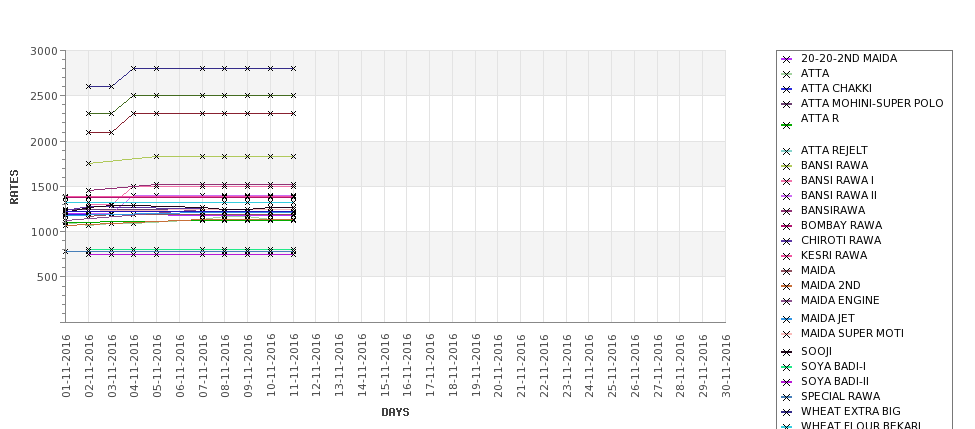Click the 2100 data point at 02-11-2016

point(88,132)
